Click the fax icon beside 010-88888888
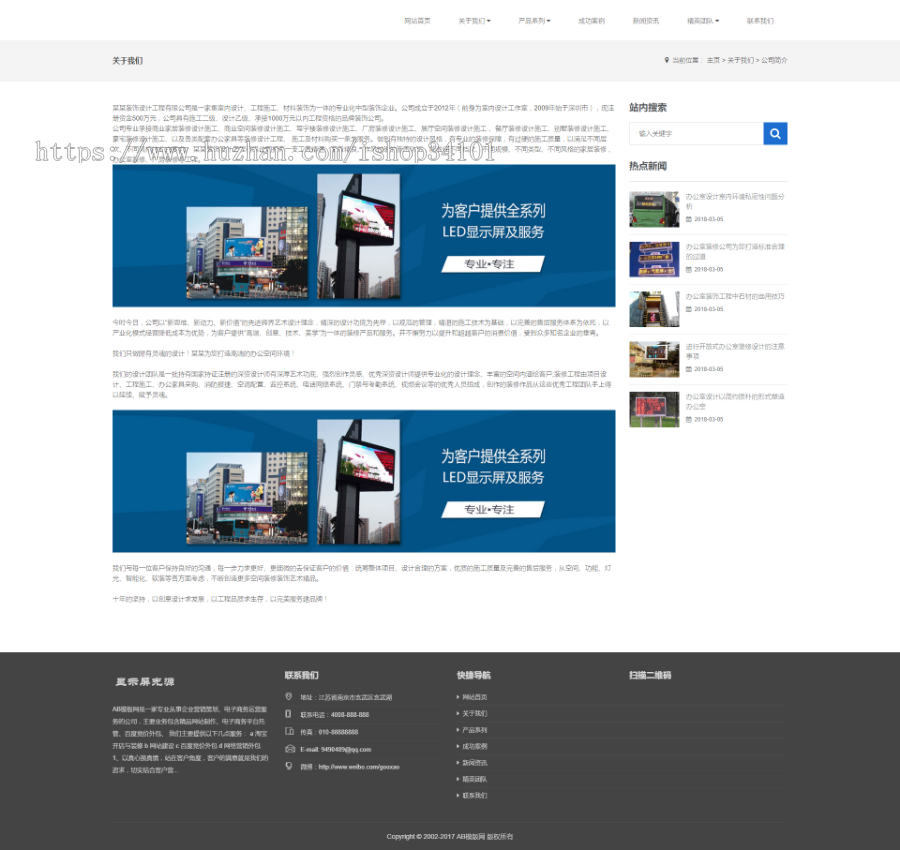900x850 pixels. [x=287, y=731]
